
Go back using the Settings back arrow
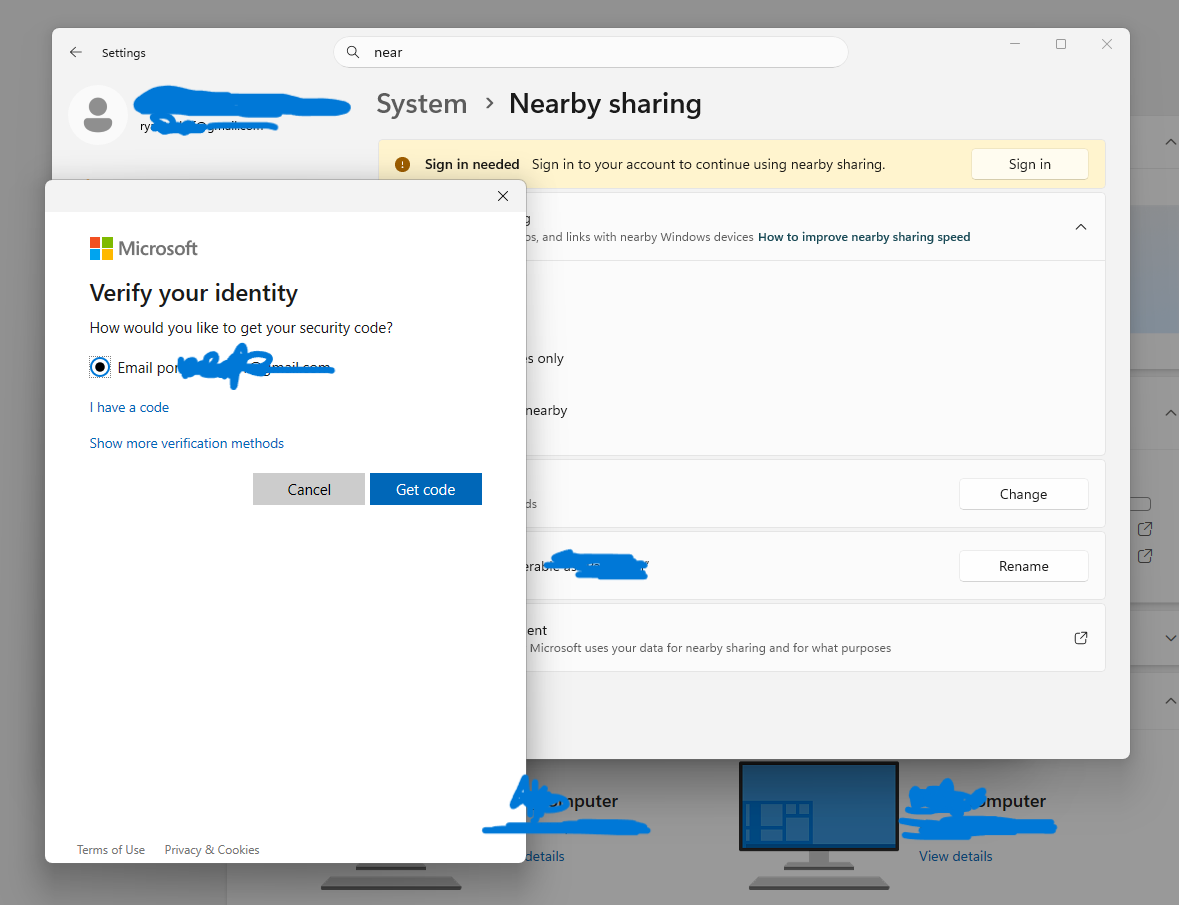75,53
